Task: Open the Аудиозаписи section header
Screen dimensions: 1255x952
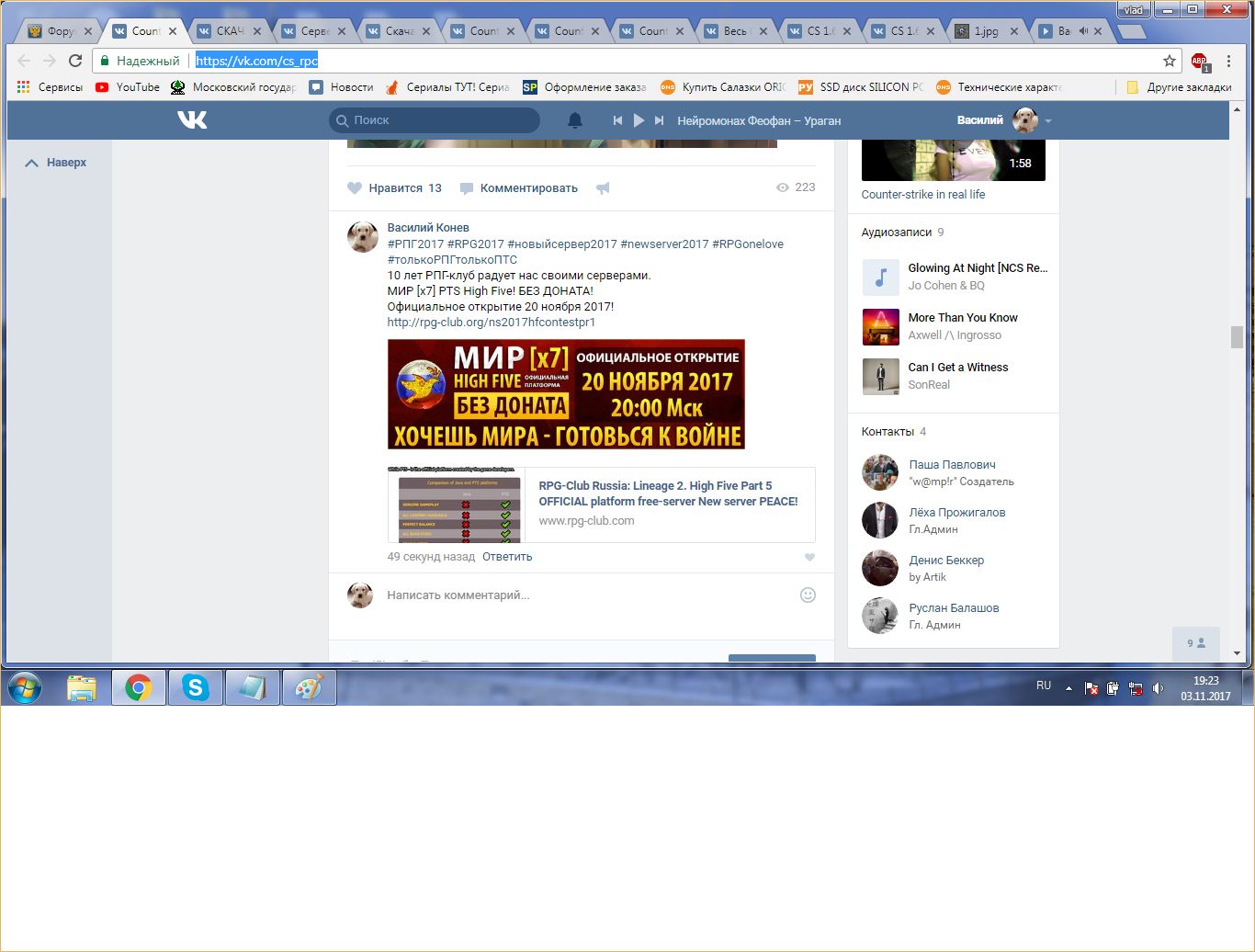Action: tap(897, 232)
